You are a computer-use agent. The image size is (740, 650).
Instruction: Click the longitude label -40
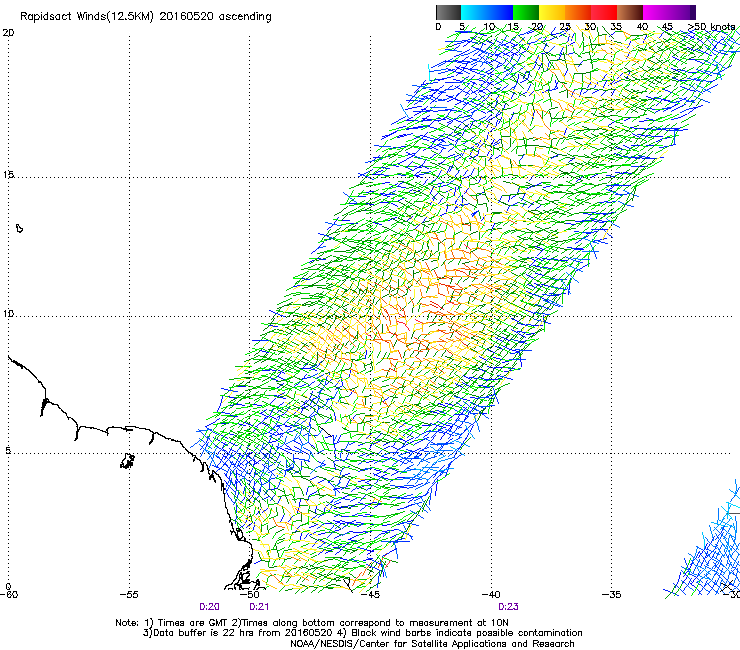(x=491, y=594)
